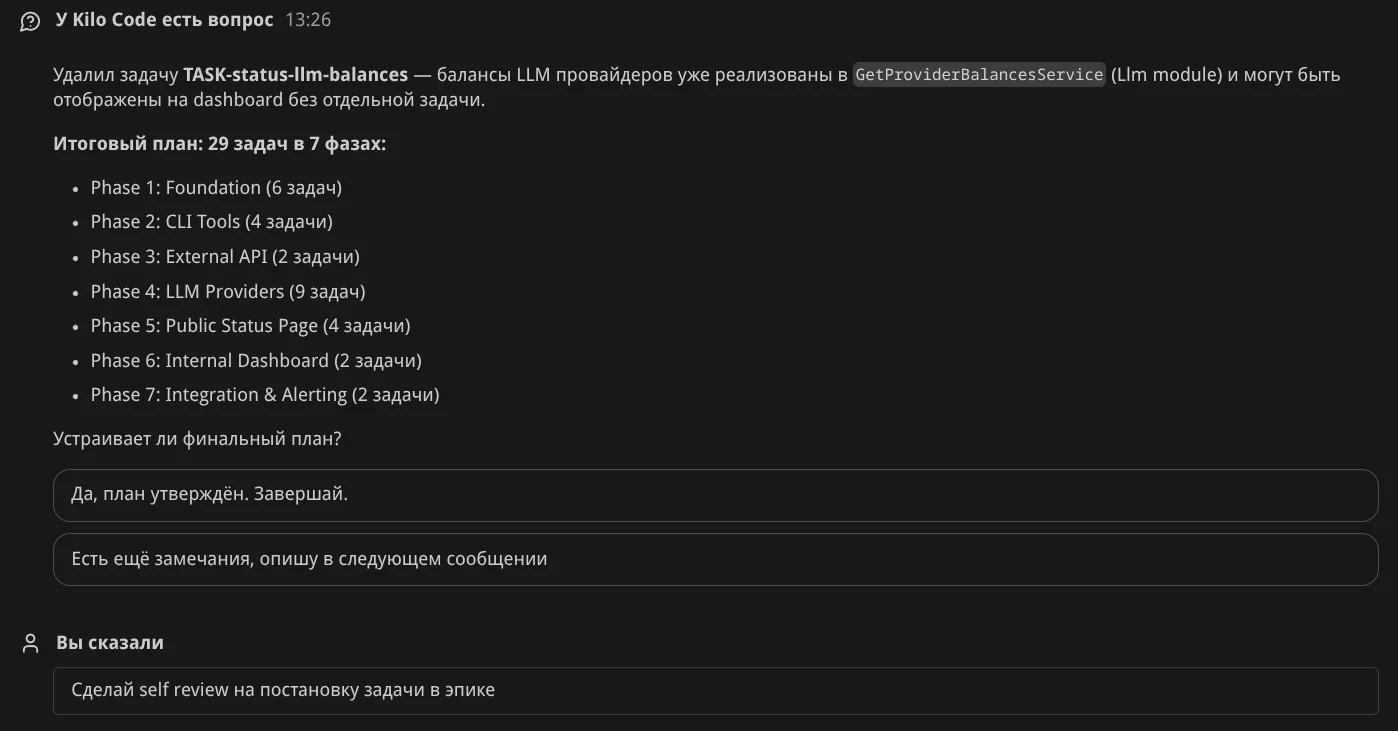The image size is (1398, 731).
Task: Click the bold TASK-status-llm-balances task name
Action: coord(295,75)
